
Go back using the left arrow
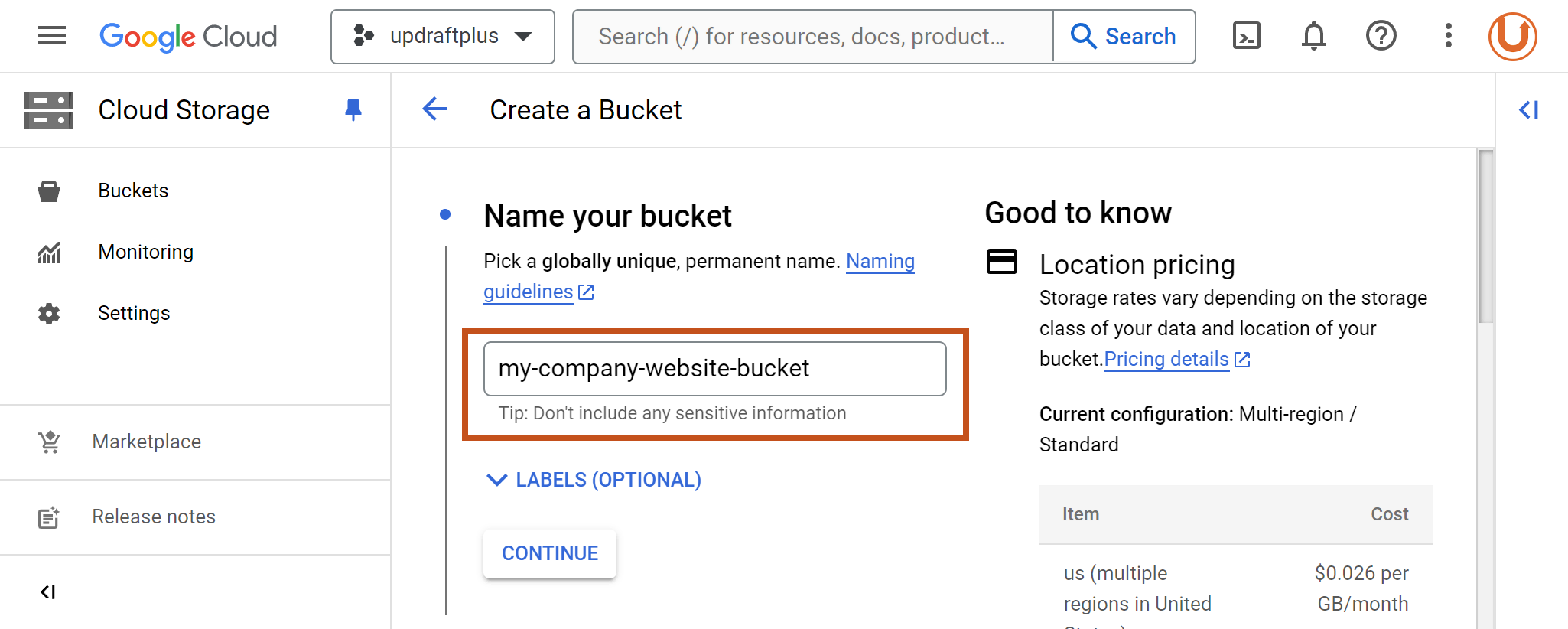click(x=434, y=109)
